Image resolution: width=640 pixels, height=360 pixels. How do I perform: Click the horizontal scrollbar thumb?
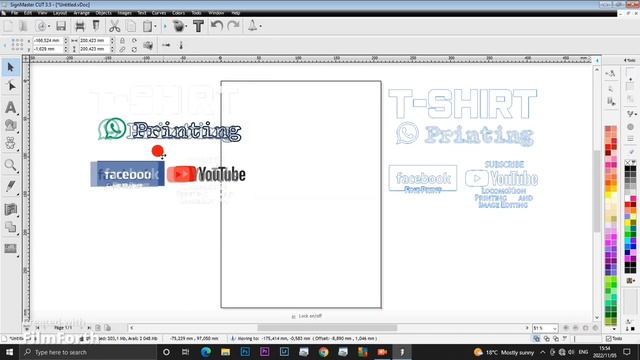coord(327,328)
